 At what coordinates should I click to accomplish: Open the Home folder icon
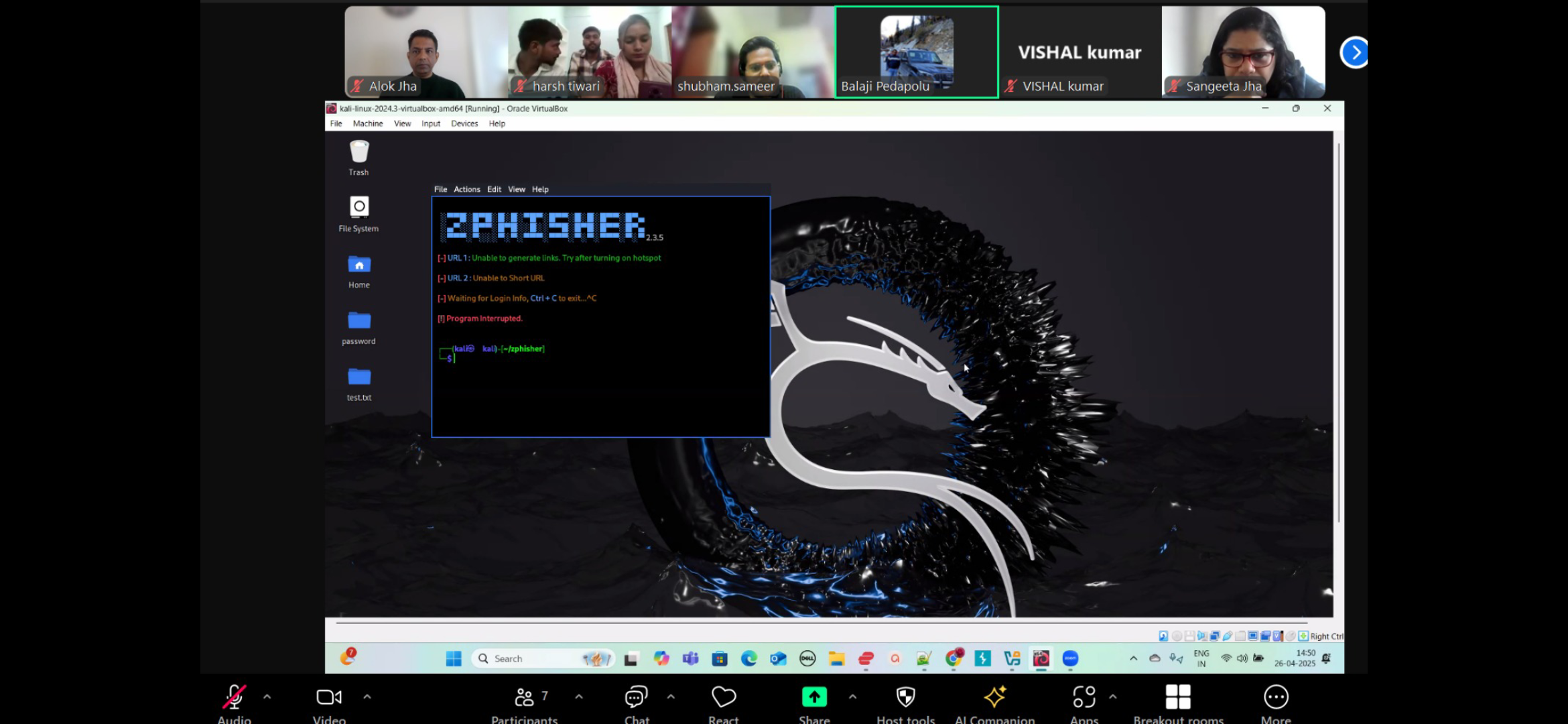pyautogui.click(x=359, y=265)
